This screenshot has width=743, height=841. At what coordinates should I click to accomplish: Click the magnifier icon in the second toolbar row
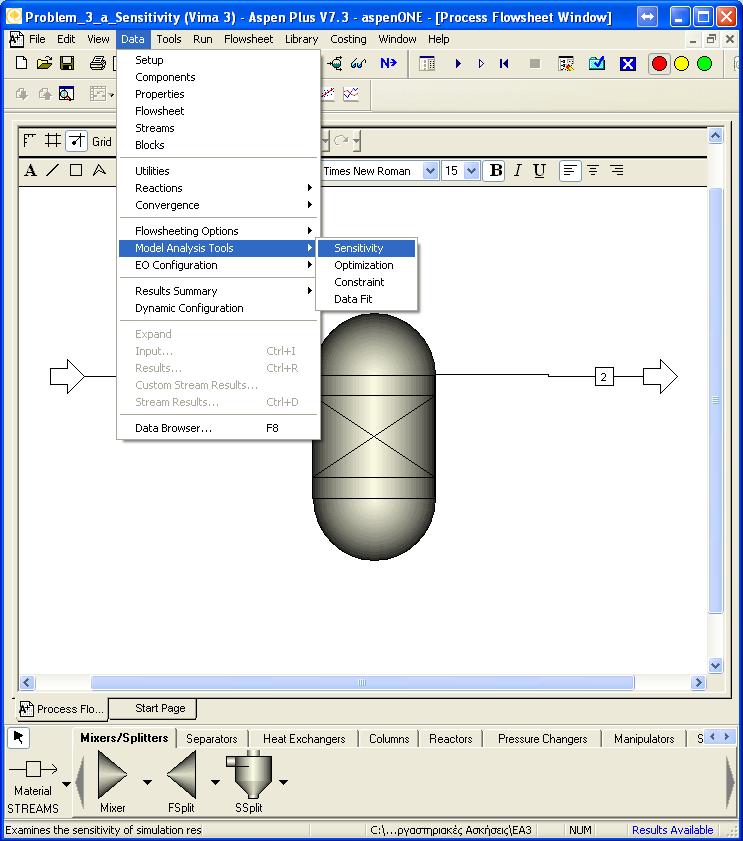(67, 94)
